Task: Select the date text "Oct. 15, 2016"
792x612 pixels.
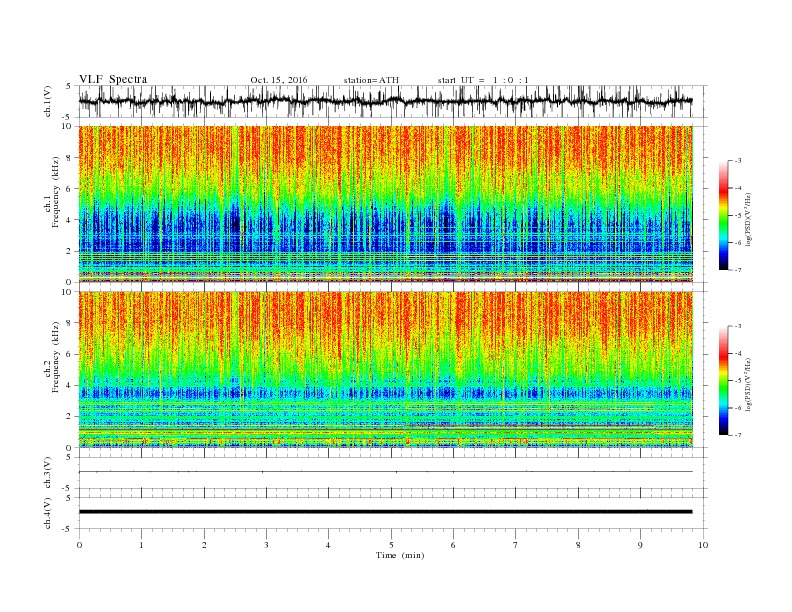Action: (278, 80)
